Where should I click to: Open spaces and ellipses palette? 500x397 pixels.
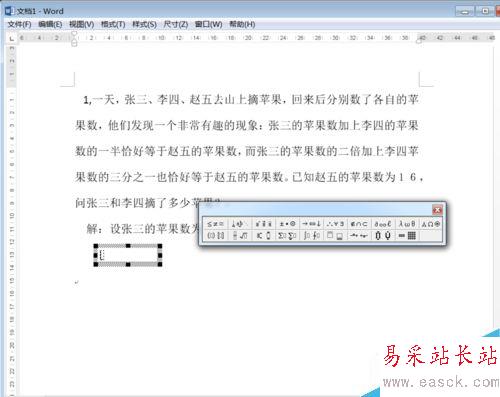(x=239, y=224)
